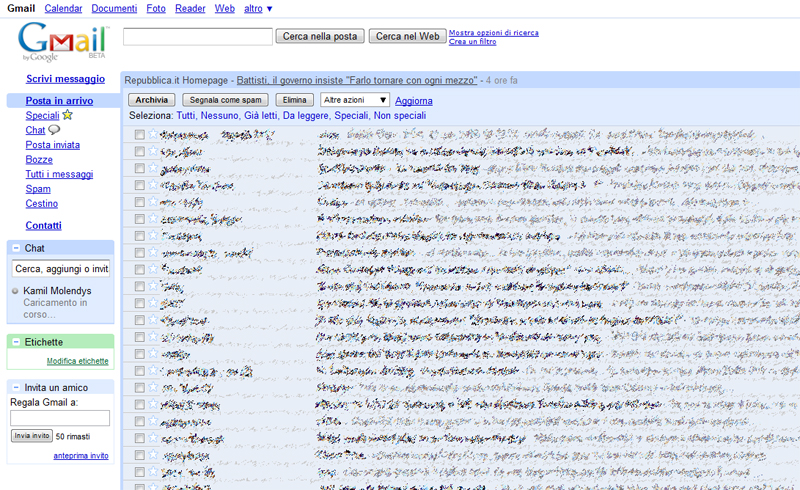This screenshot has width=800, height=490.
Task: Click the Cerca nel Web button
Action: coord(408,36)
